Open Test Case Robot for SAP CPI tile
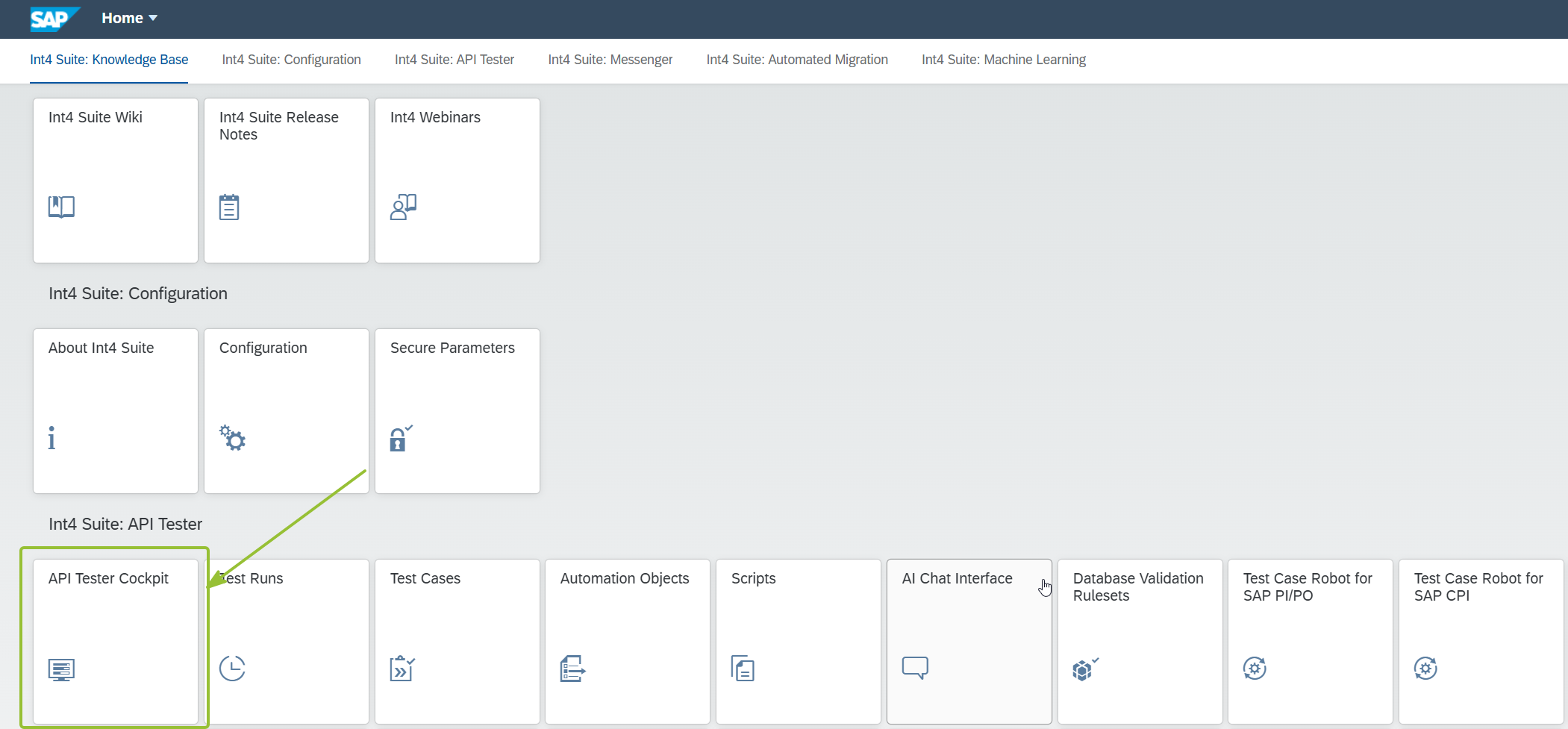This screenshot has height=729, width=1568. (x=1481, y=642)
